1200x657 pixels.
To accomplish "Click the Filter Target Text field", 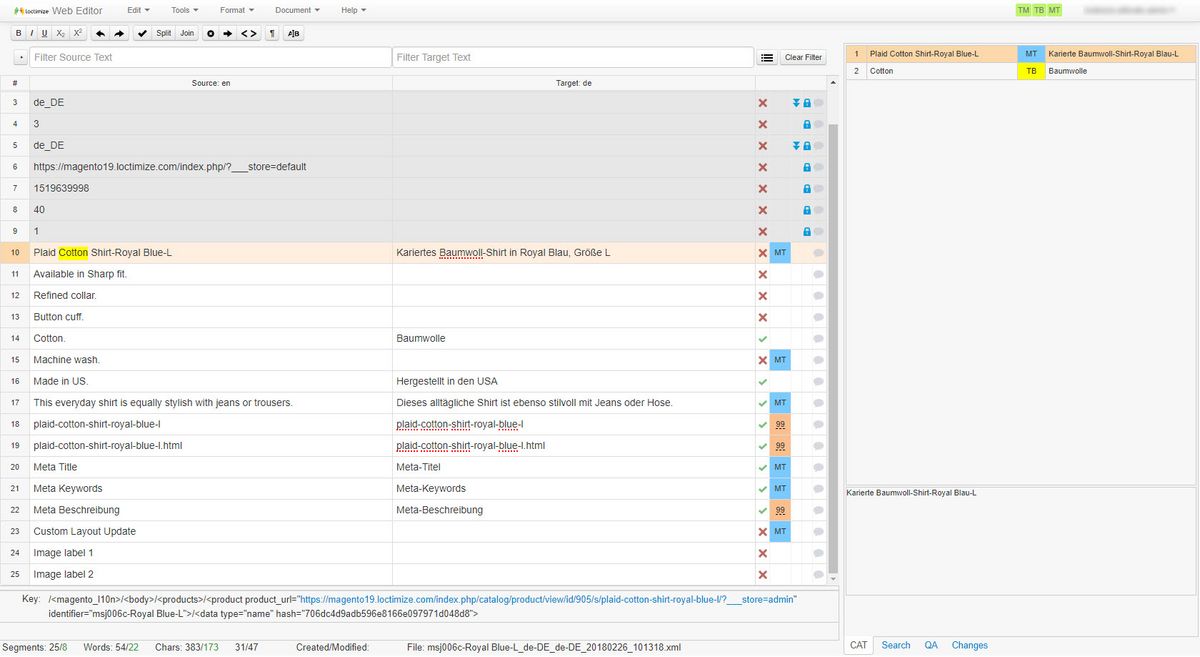I will pos(573,57).
